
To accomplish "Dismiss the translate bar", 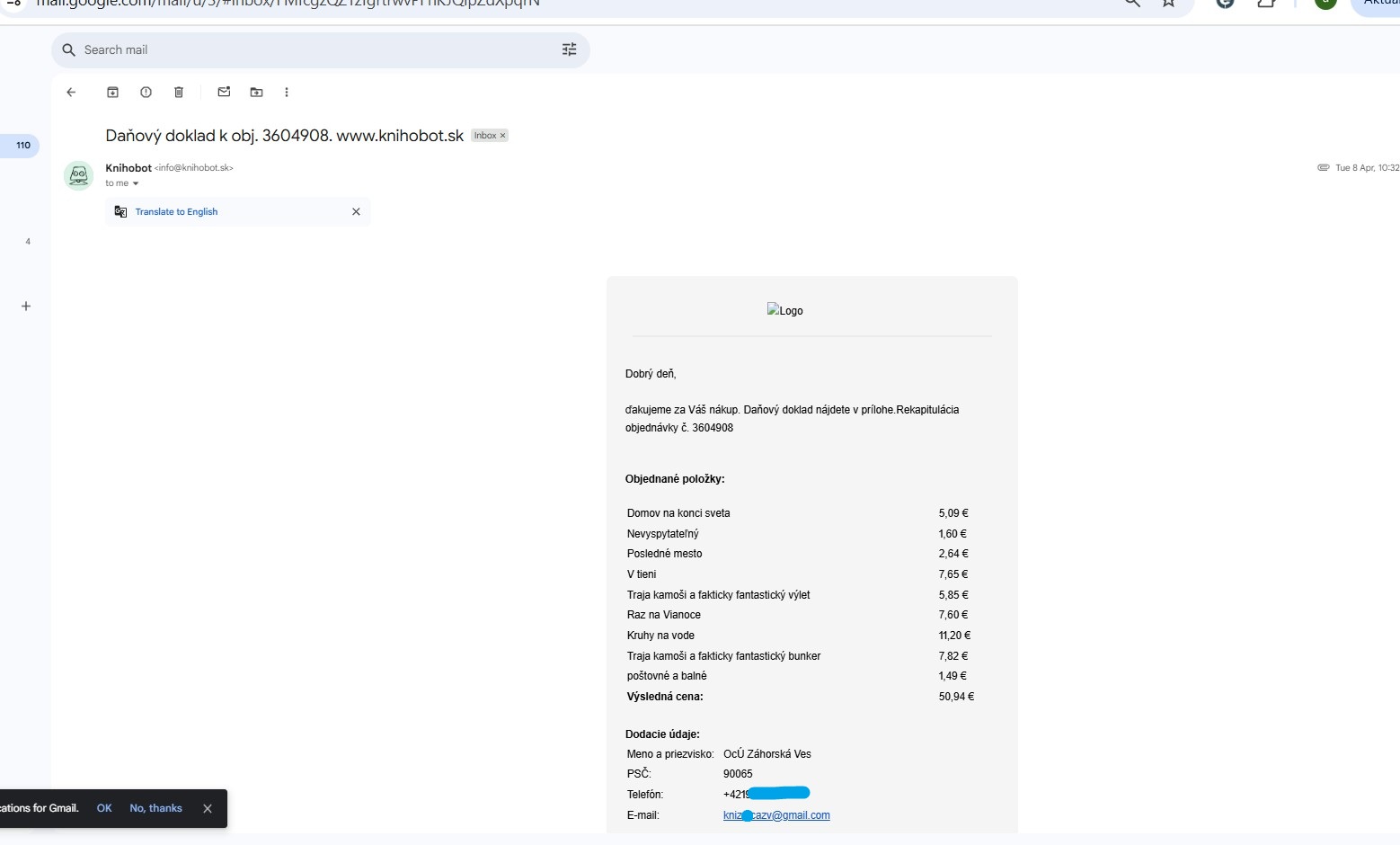I will pos(356,212).
